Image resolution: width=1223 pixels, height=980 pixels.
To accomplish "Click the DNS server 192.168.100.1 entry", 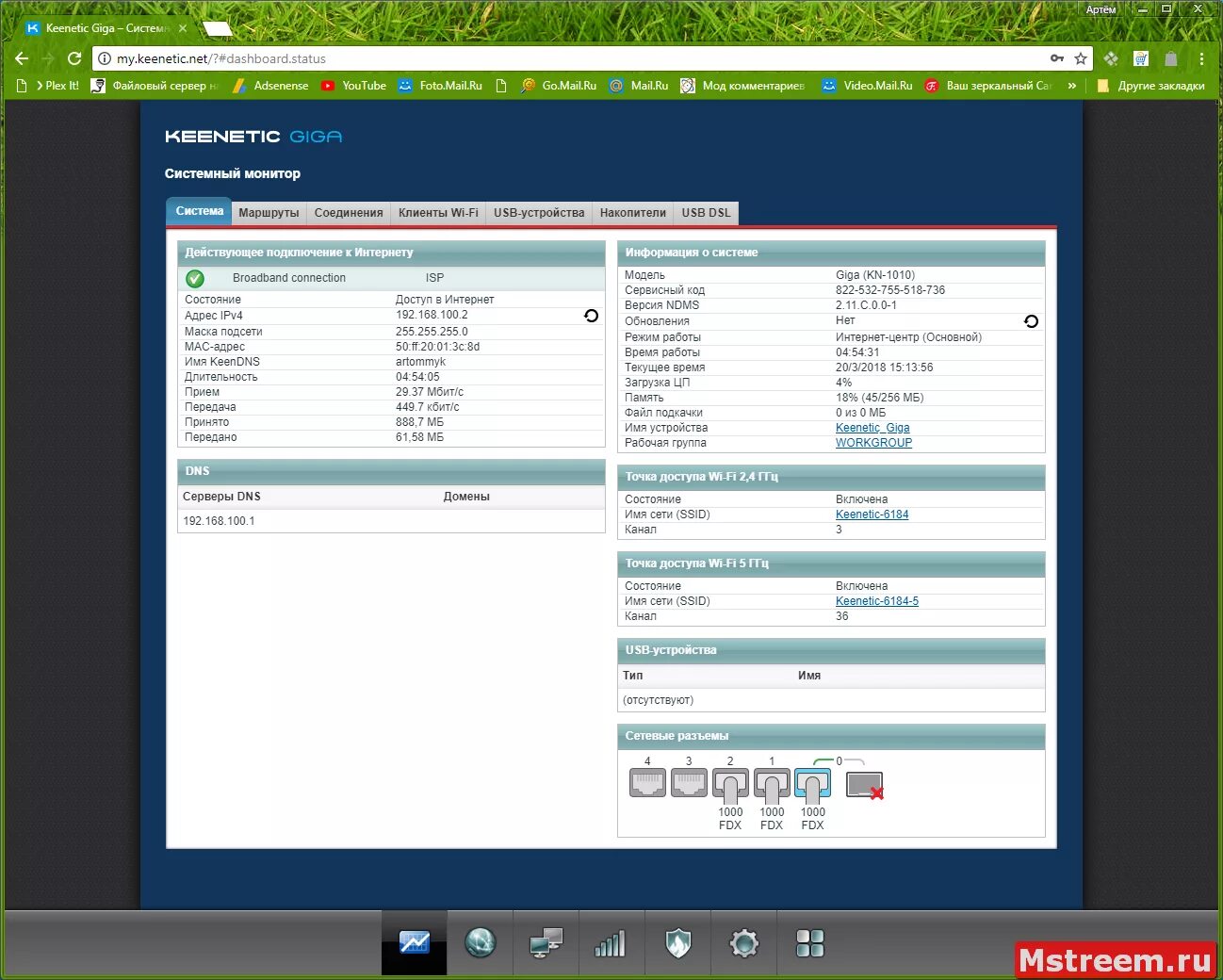I will tap(219, 521).
